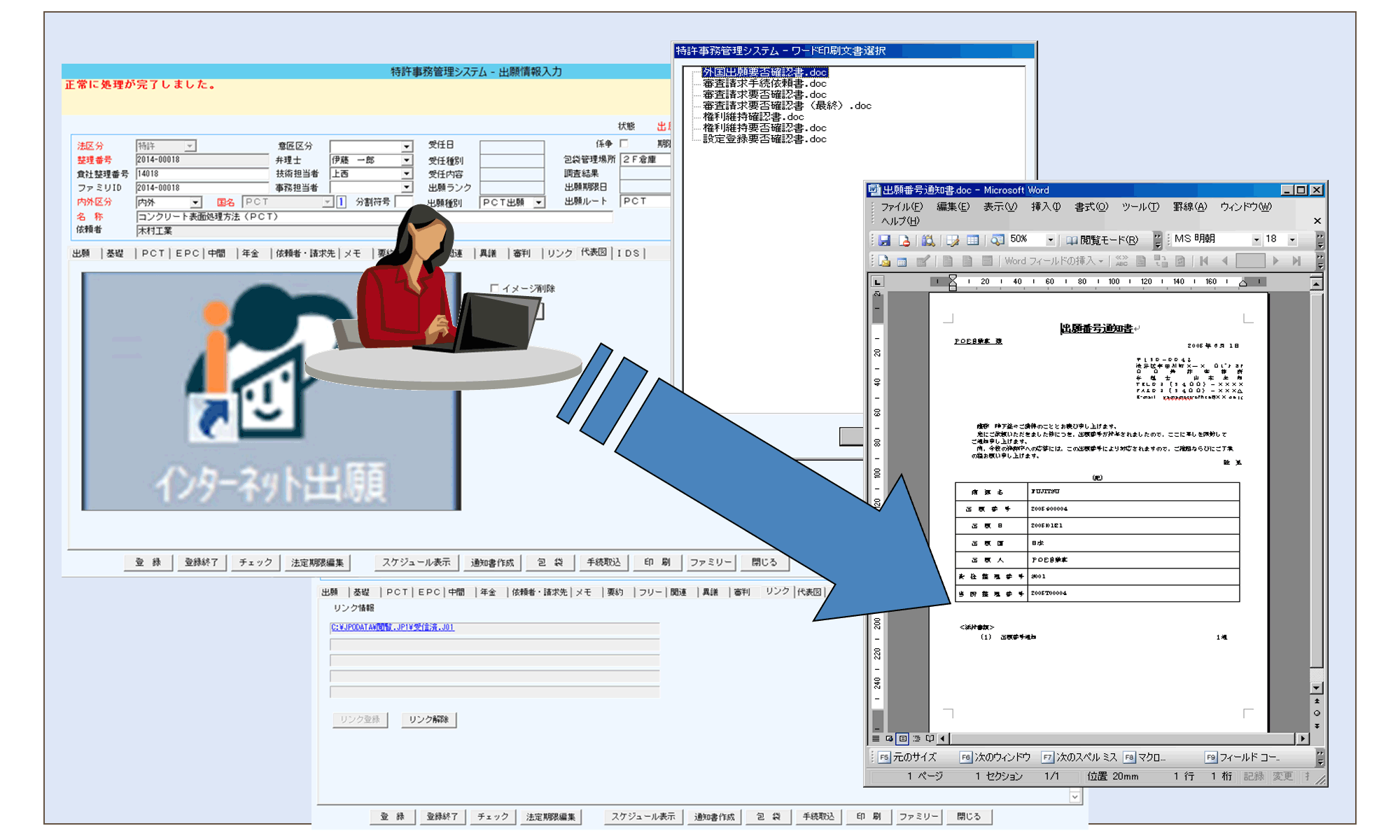Click the drawing table pencil icon in Word
The height and width of the screenshot is (840, 1400).
(952, 240)
